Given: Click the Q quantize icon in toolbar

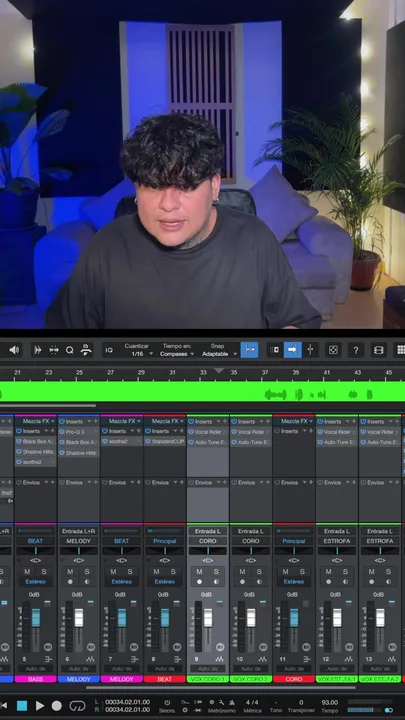Looking at the screenshot, I should [69, 350].
